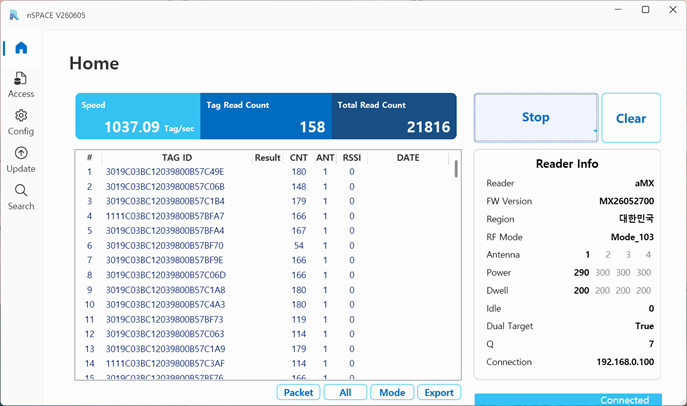This screenshot has height=406, width=687.
Task: Click the Packet button
Action: click(298, 392)
